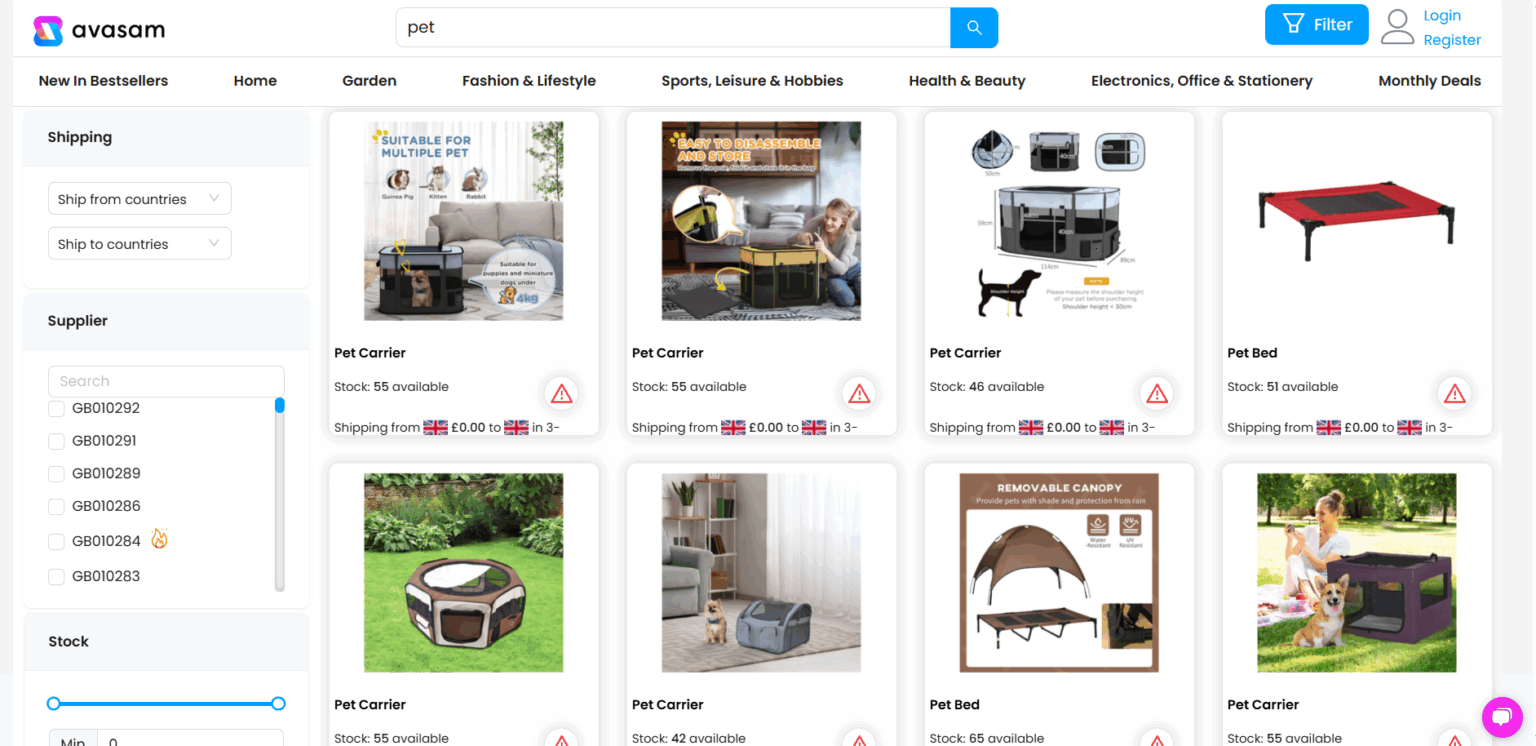Focus the main search box containing pet
The height and width of the screenshot is (746, 1536).
click(673, 28)
